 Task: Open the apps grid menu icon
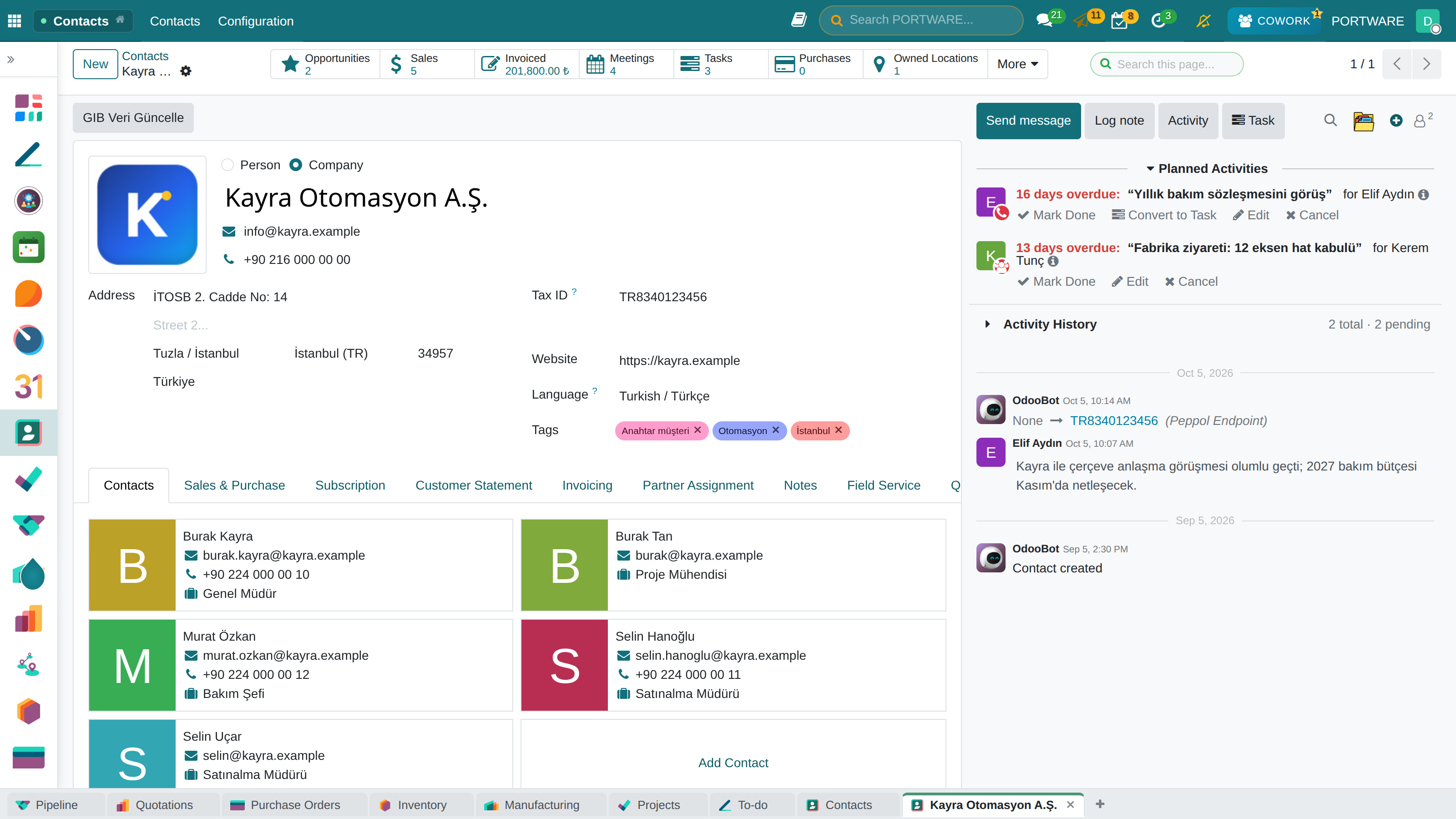coord(15,21)
